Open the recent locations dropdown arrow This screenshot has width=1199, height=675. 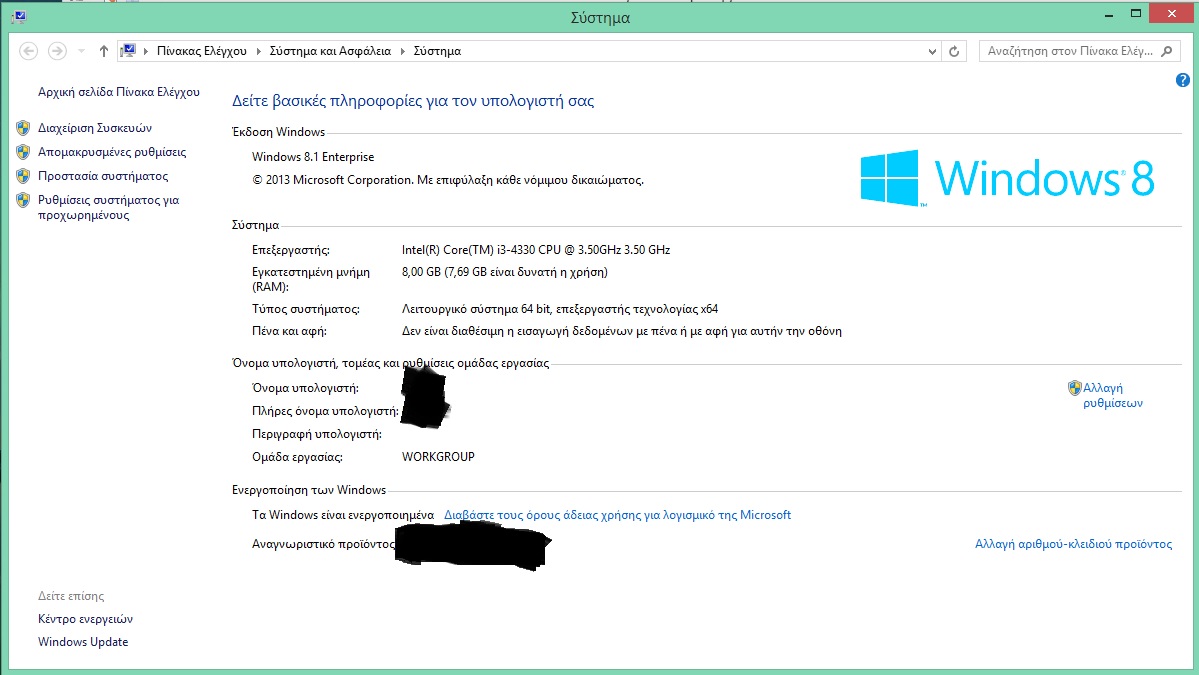tap(81, 51)
